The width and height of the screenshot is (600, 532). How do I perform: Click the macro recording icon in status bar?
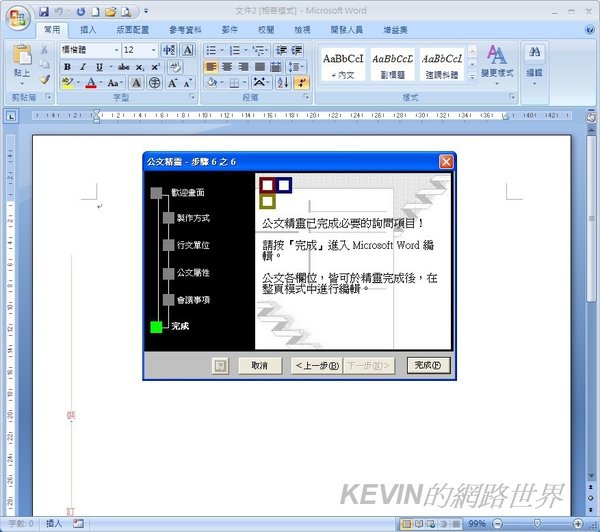(x=78, y=523)
